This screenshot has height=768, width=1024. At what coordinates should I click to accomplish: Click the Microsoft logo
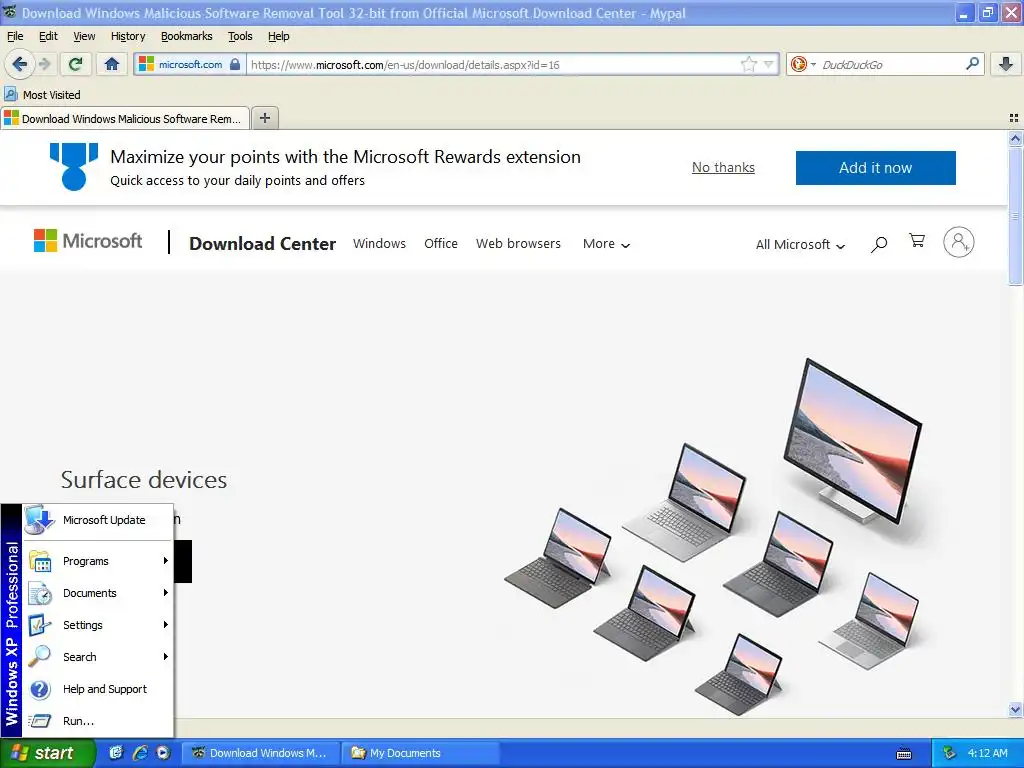88,241
